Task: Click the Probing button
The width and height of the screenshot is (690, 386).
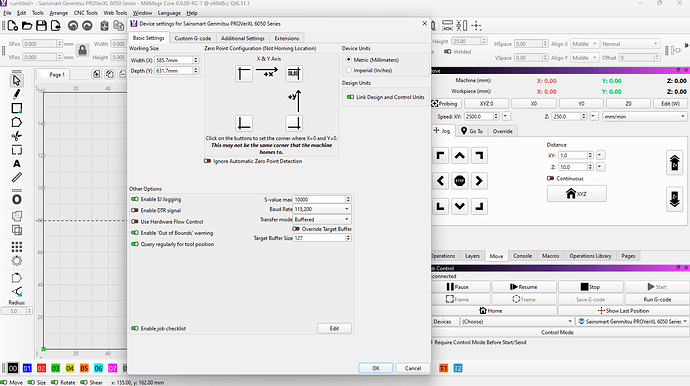Action: (445, 103)
